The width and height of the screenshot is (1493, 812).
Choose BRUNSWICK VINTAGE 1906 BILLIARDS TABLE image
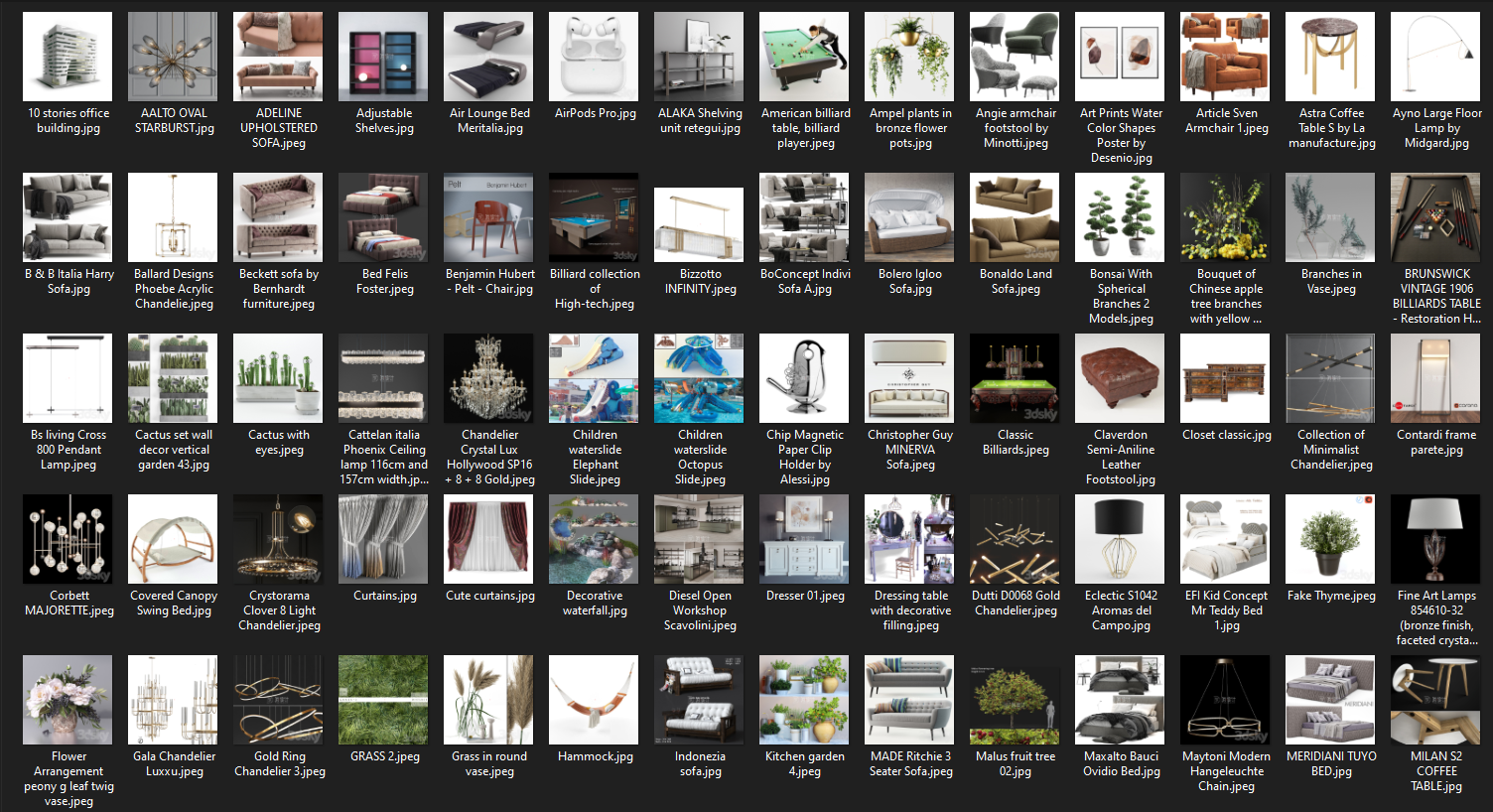pyautogui.click(x=1436, y=217)
